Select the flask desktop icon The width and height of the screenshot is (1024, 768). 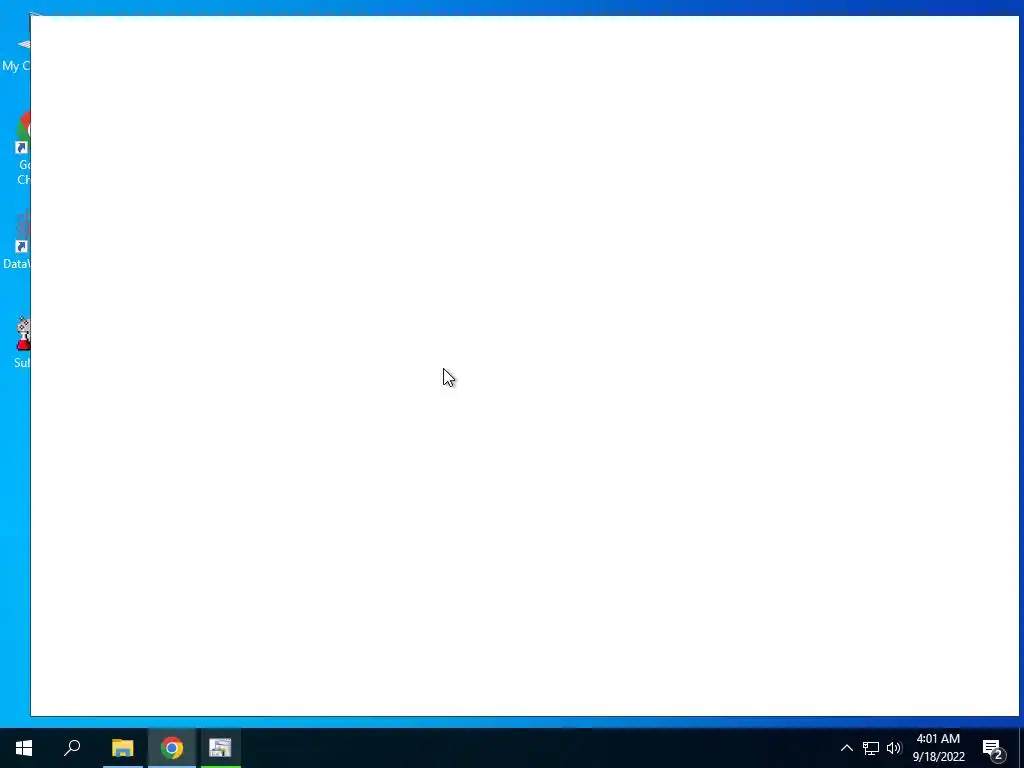click(x=22, y=343)
